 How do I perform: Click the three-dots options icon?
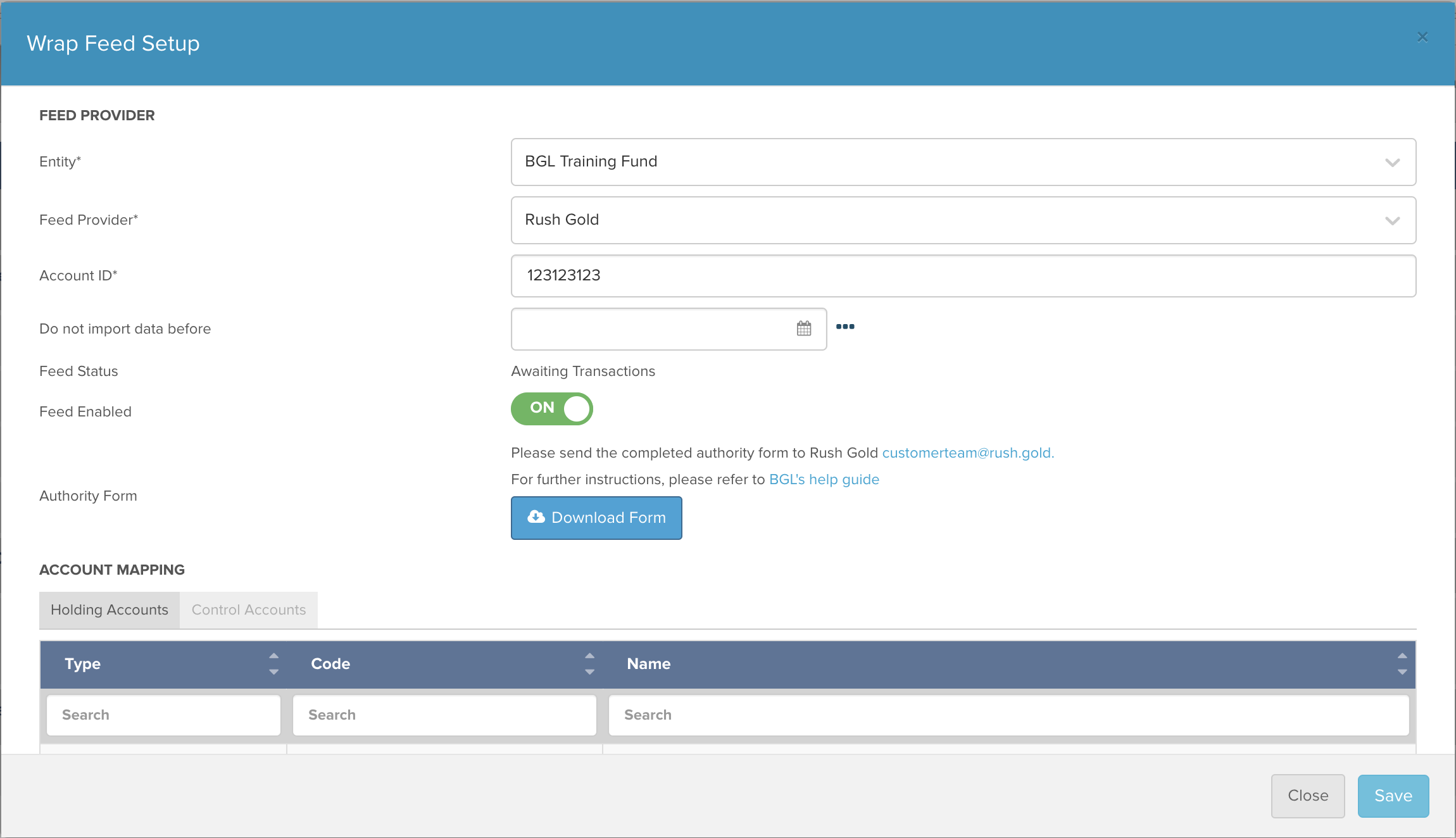[845, 327]
